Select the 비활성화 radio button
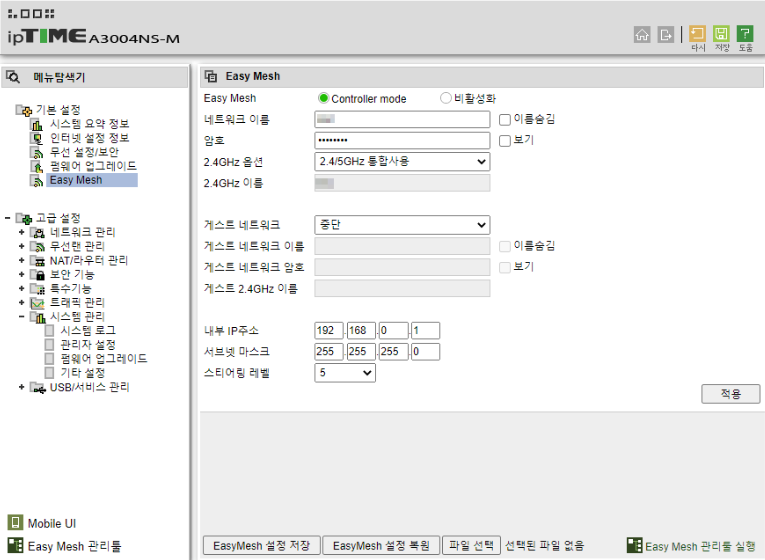The width and height of the screenshot is (765, 560). 446,99
